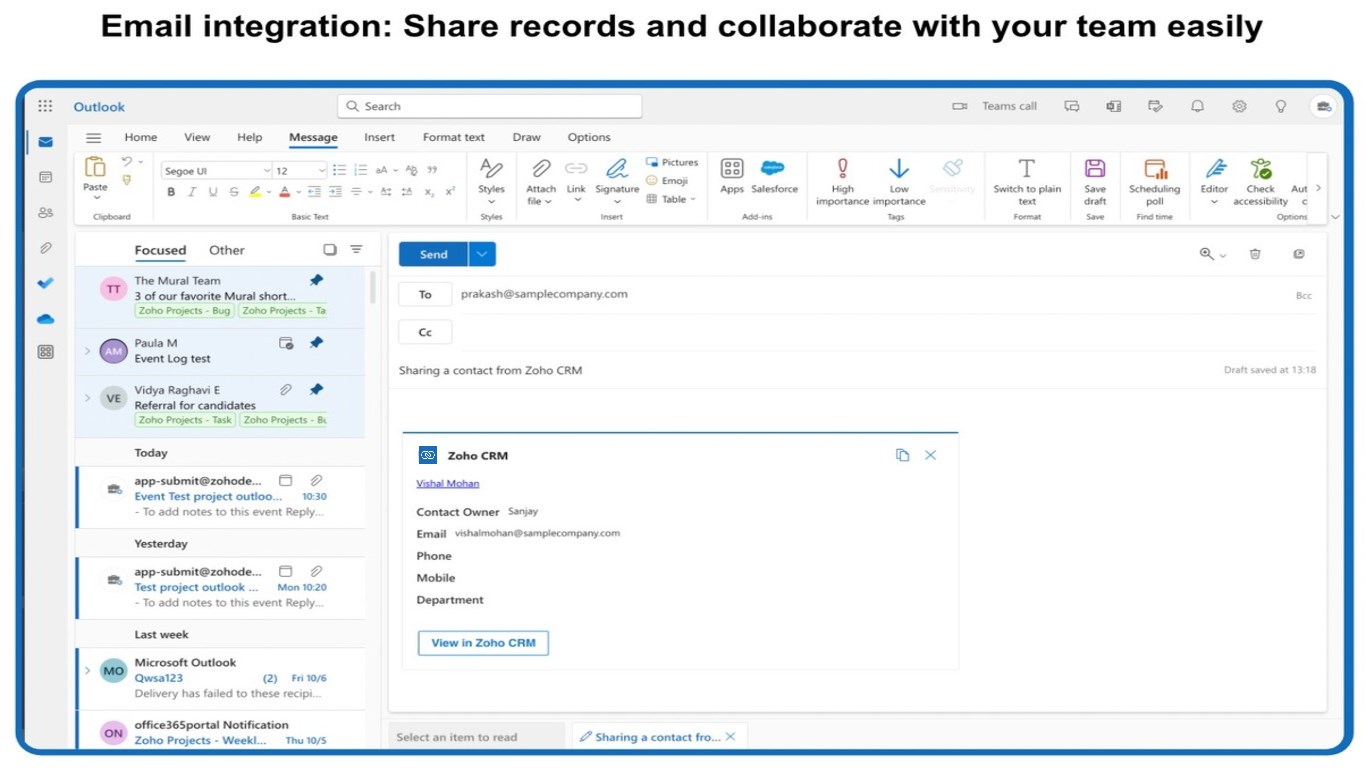Click View in Zoho CRM button

(x=483, y=643)
